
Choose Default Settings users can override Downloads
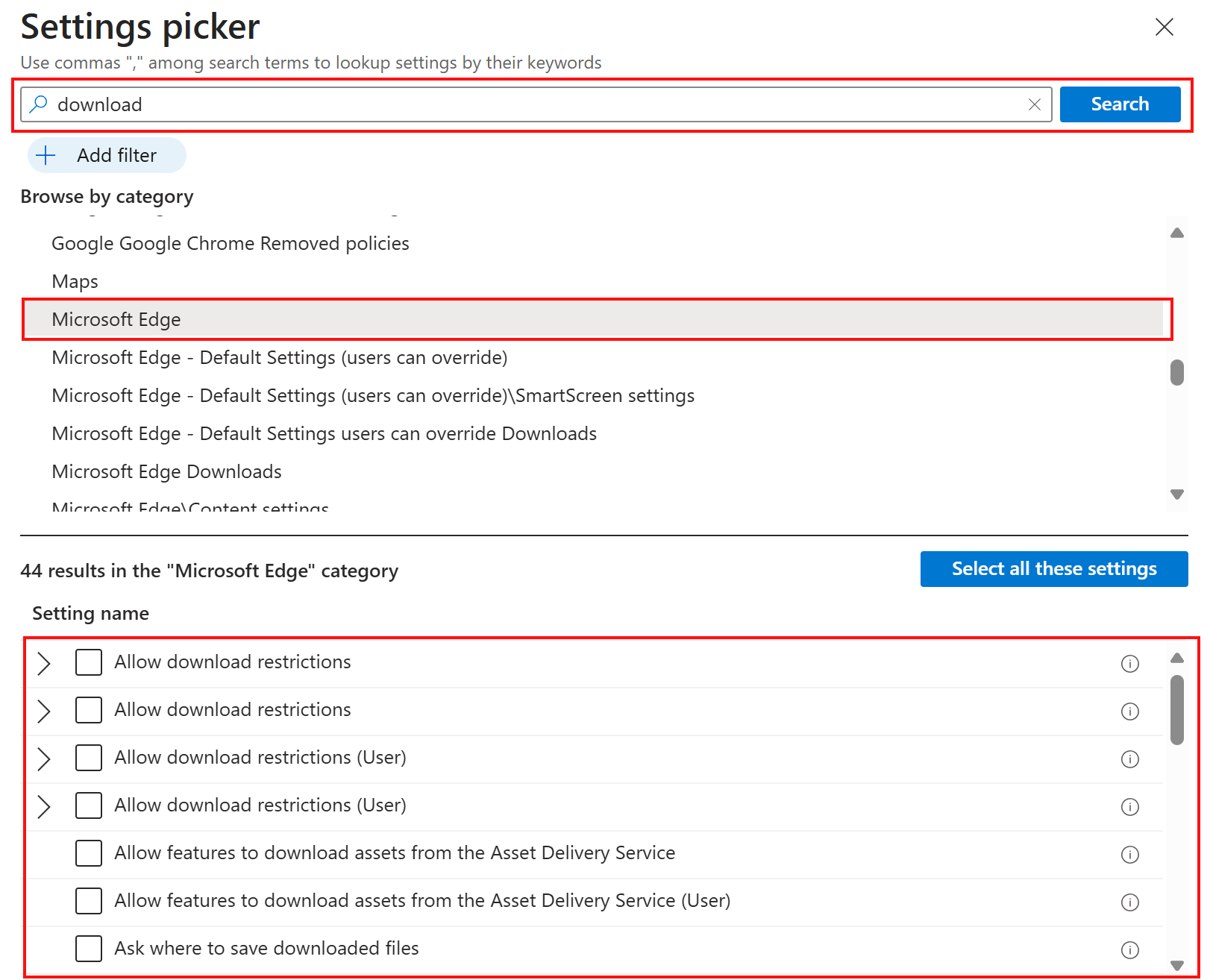pos(325,433)
